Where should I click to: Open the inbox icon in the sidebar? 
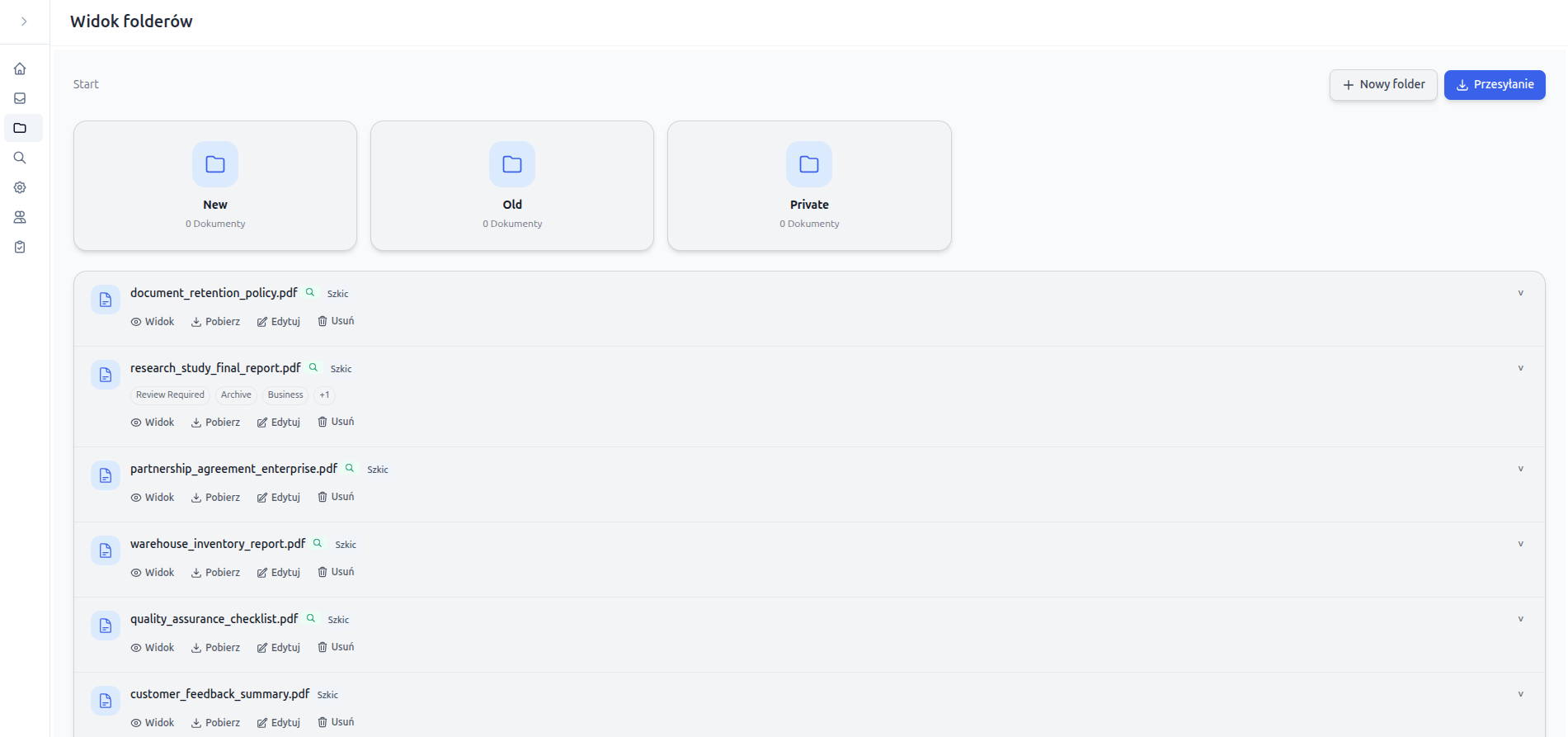coord(20,98)
